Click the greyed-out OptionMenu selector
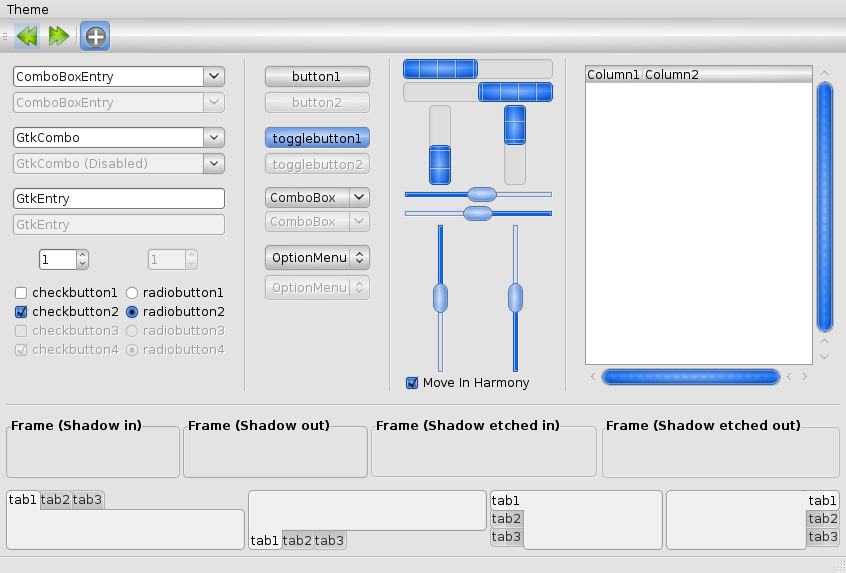This screenshot has width=846, height=573. pyautogui.click(x=317, y=288)
